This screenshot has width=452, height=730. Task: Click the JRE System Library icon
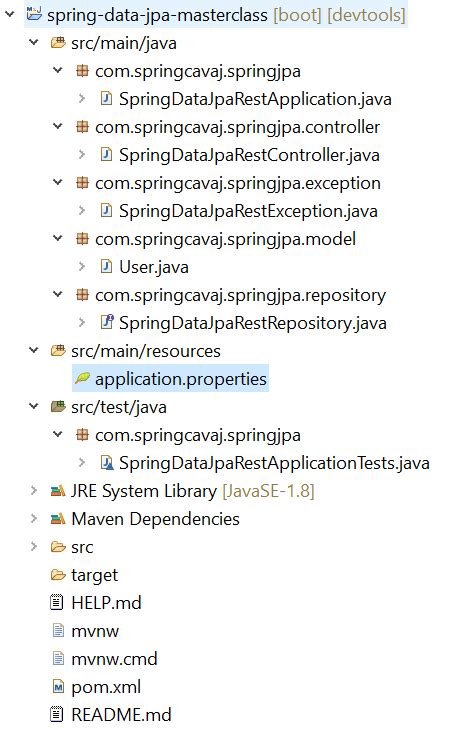58,491
